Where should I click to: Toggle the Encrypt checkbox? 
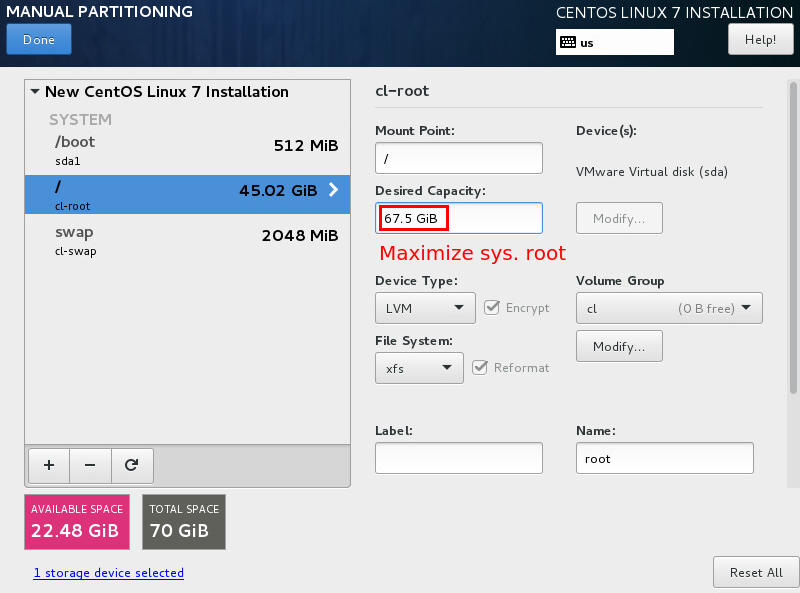click(491, 307)
